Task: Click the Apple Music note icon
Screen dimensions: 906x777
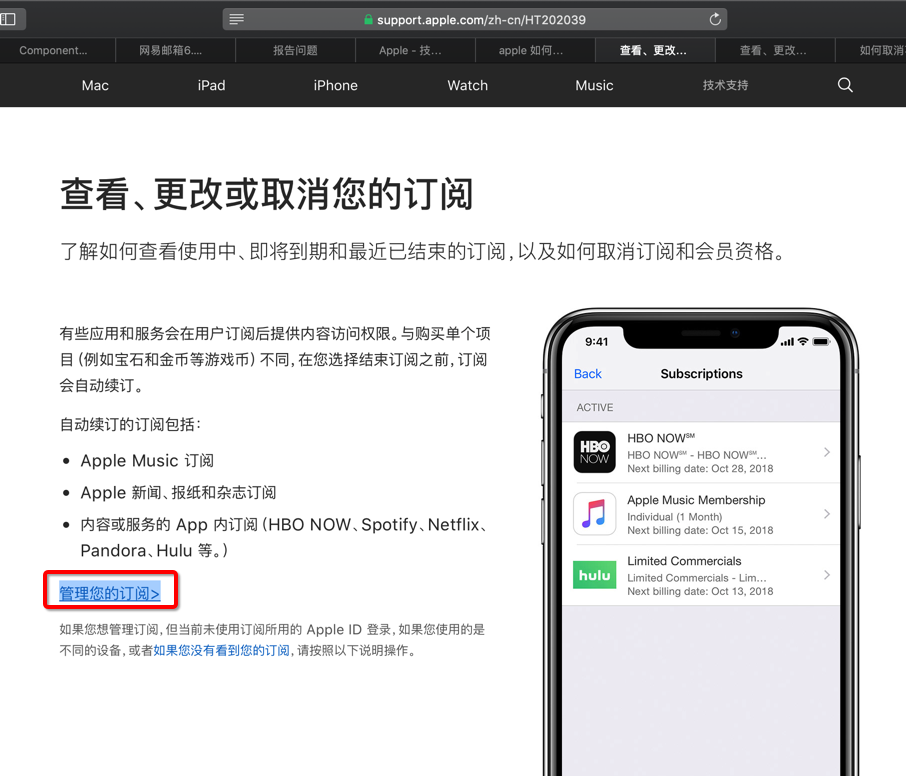Action: [x=595, y=514]
